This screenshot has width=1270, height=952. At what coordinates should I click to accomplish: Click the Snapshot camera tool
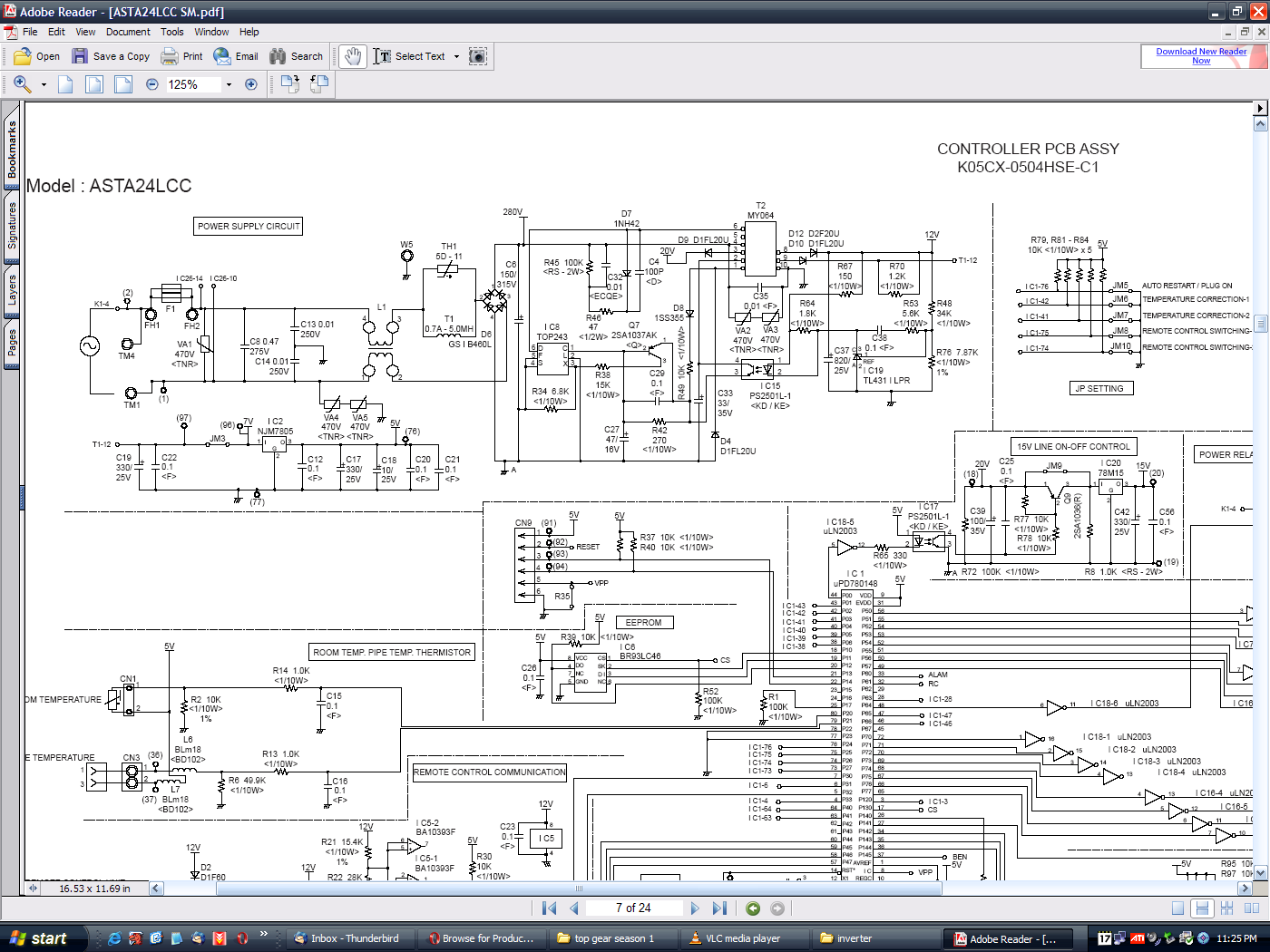click(478, 56)
